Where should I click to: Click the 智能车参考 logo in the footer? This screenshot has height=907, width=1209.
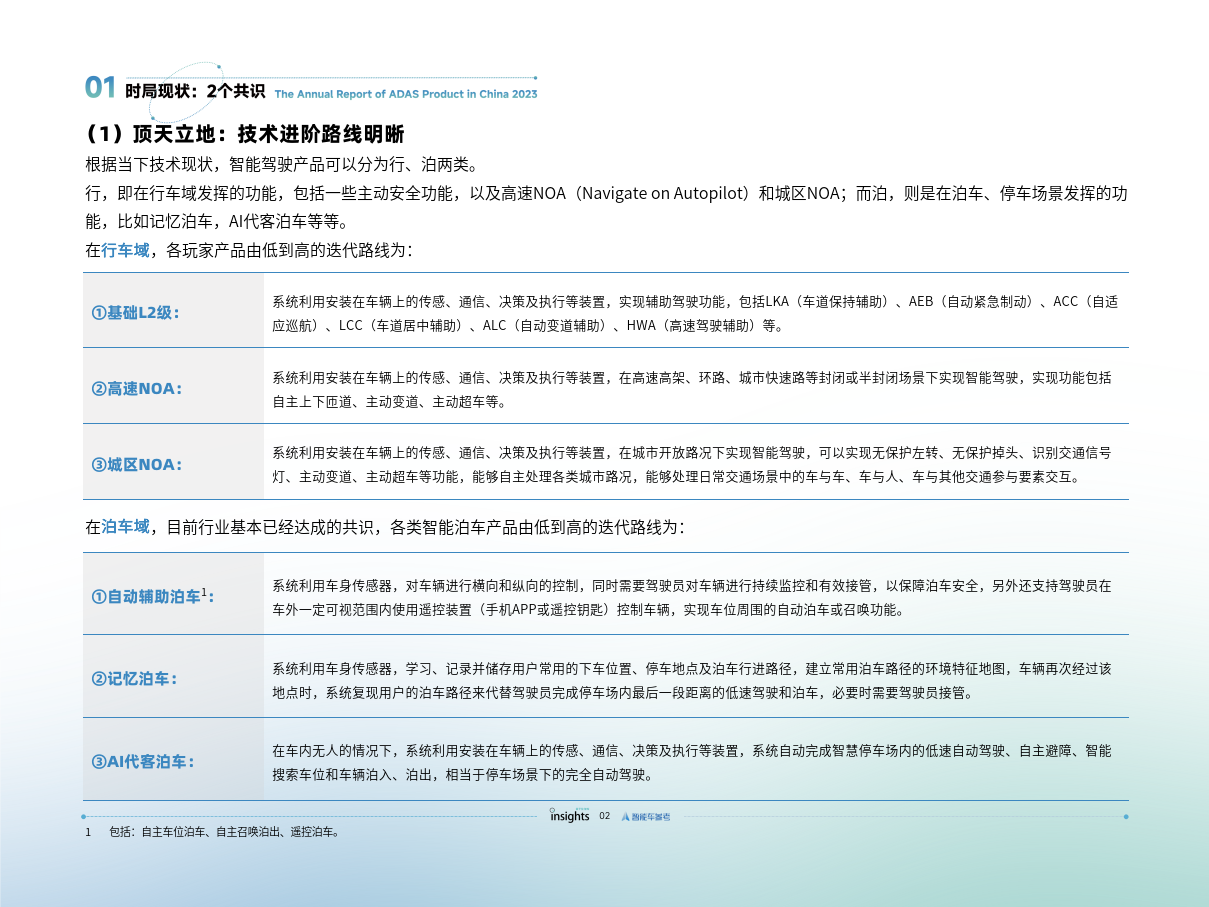click(646, 817)
